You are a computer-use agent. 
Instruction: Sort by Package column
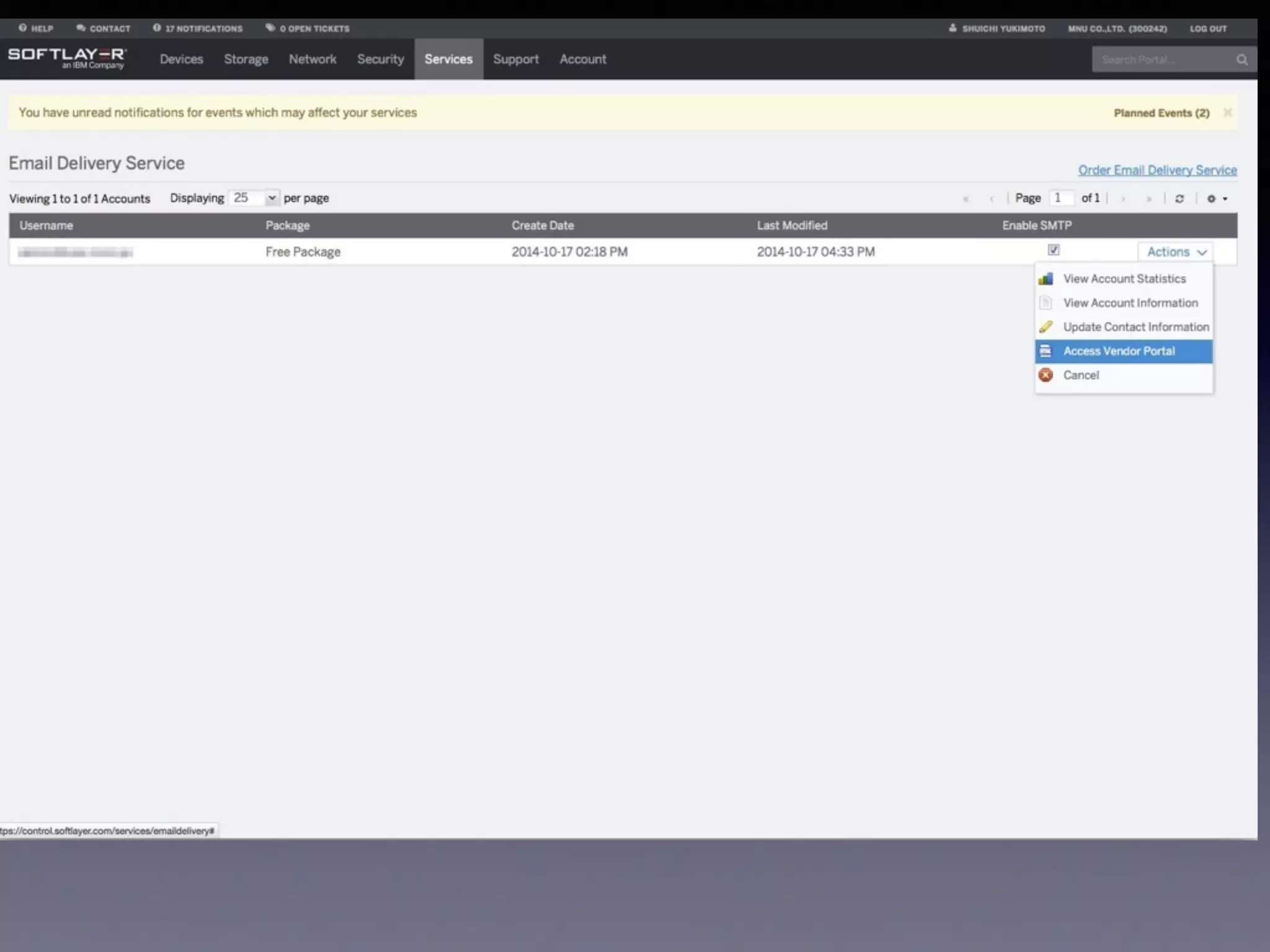288,226
